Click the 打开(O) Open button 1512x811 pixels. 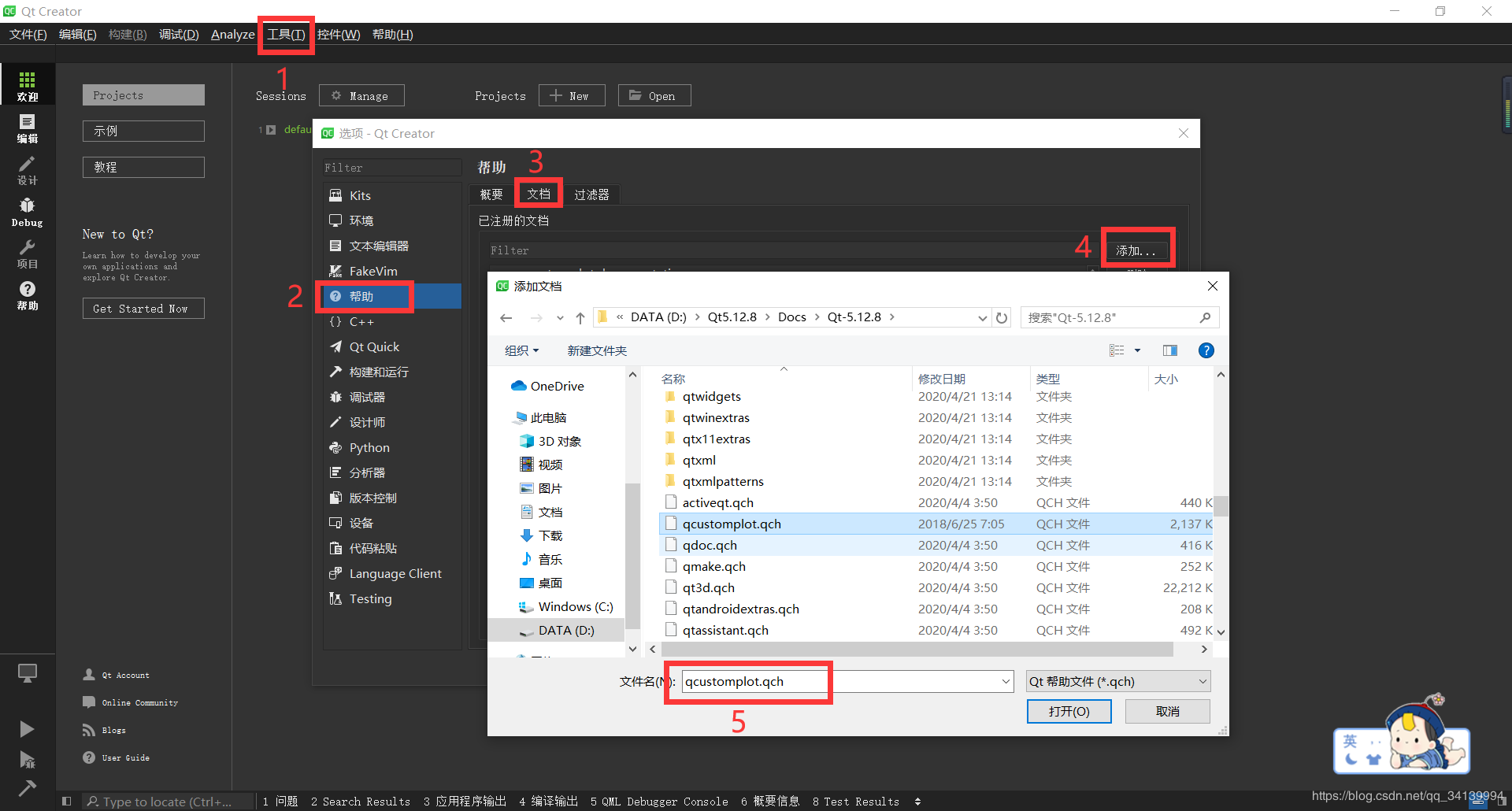point(1069,711)
